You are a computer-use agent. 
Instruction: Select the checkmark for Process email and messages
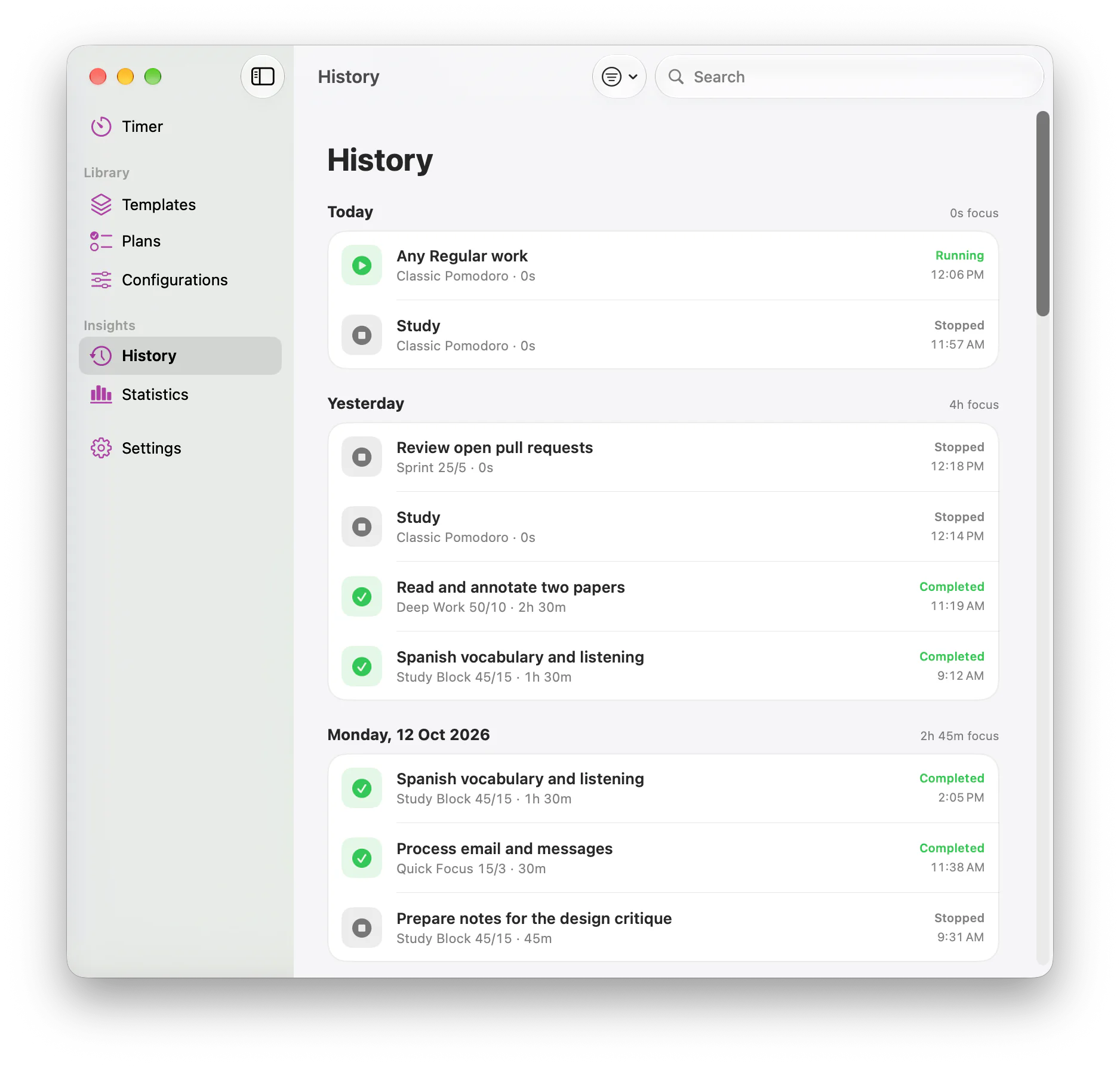(362, 858)
